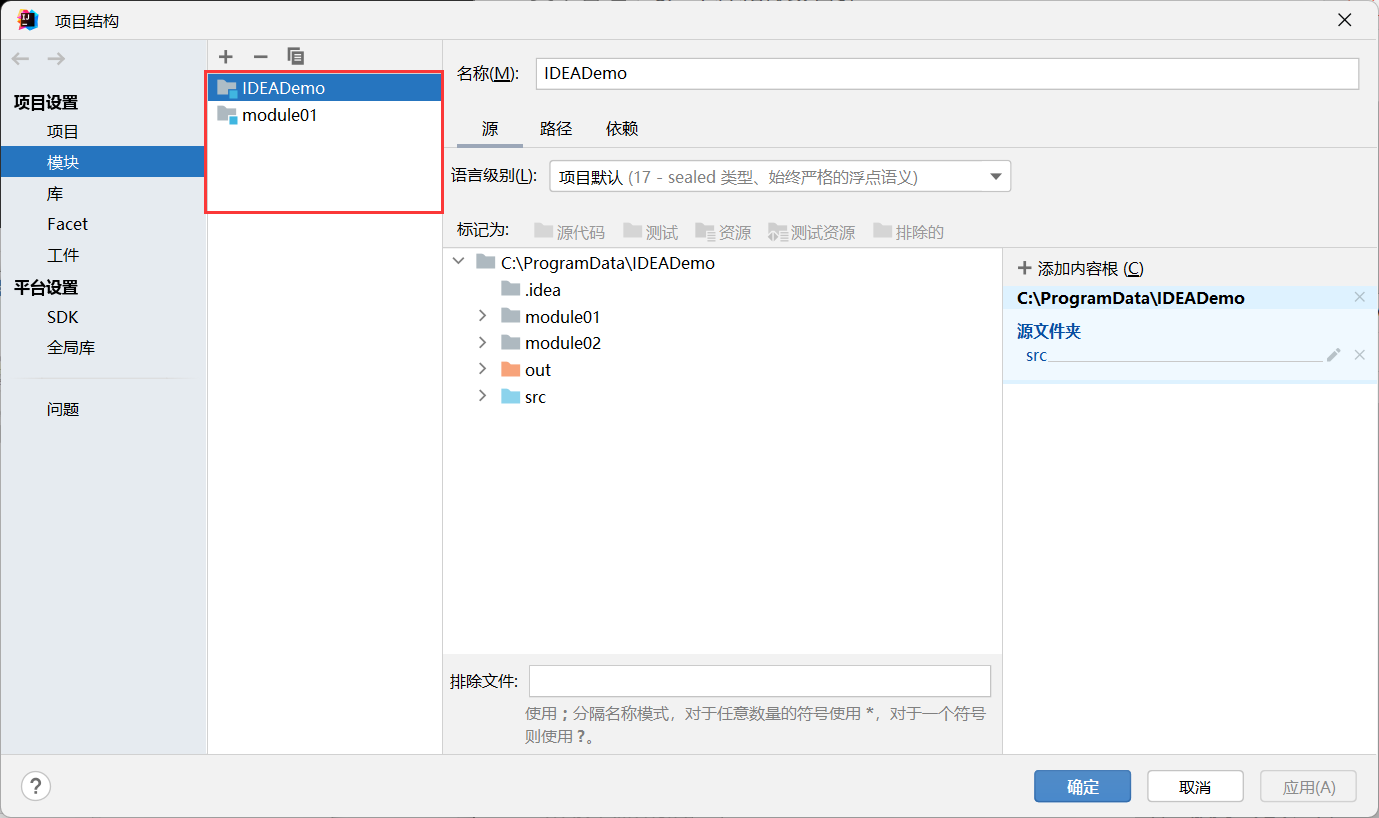Viewport: 1379px width, 818px height.
Task: Open the 语言级别 dropdown
Action: point(780,177)
